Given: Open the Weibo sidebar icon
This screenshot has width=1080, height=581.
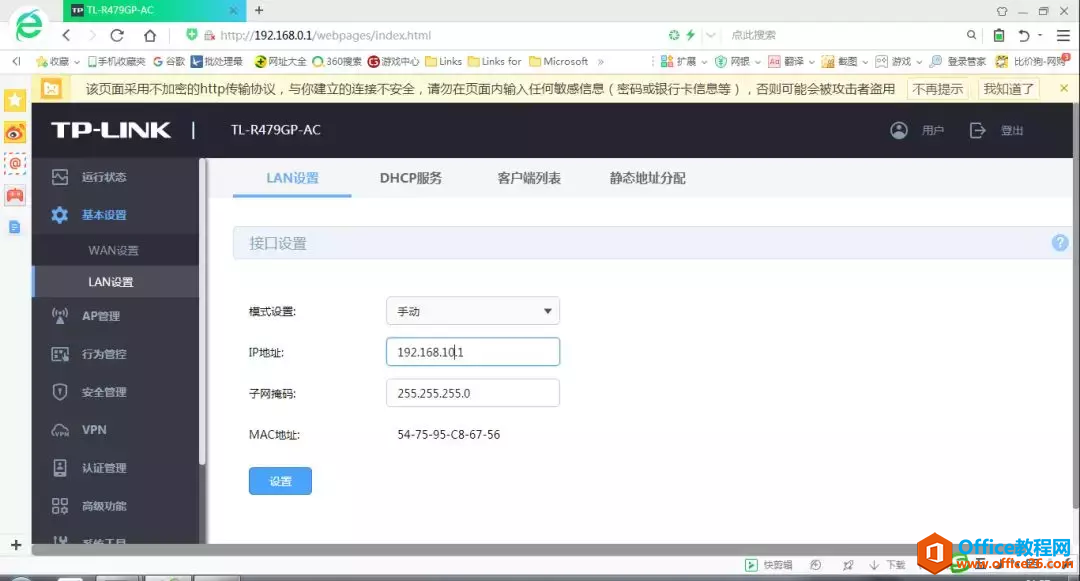Looking at the screenshot, I should 14,132.
